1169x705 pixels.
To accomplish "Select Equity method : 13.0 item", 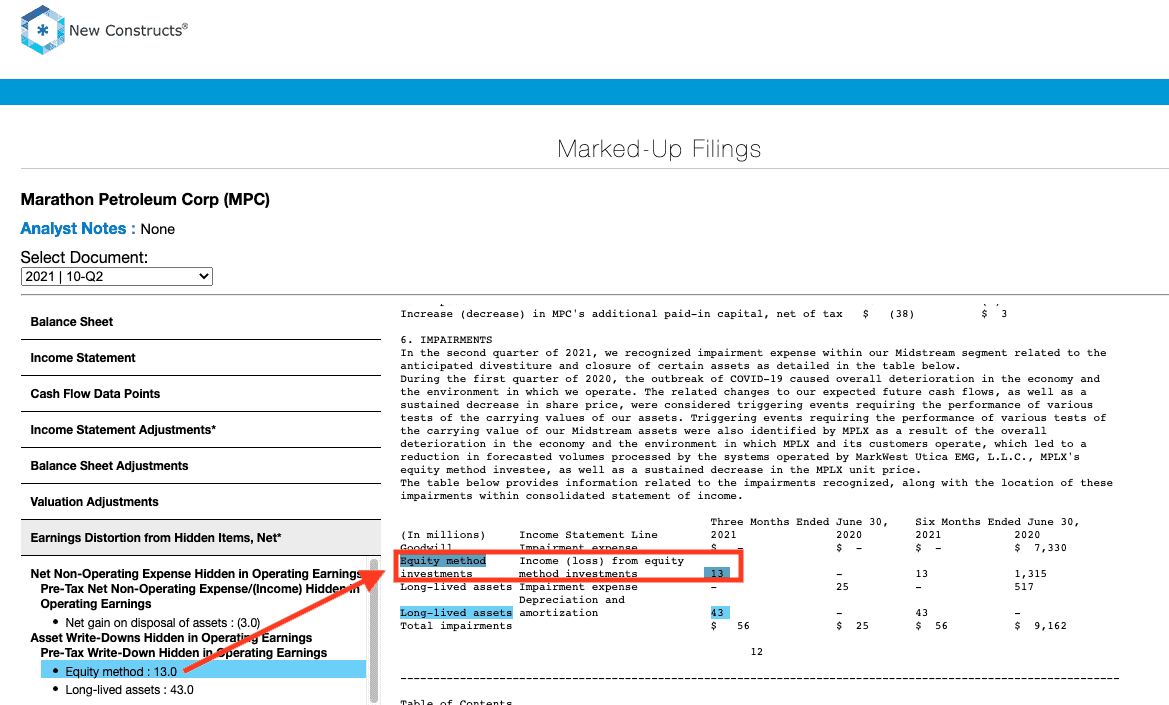I will (x=204, y=671).
